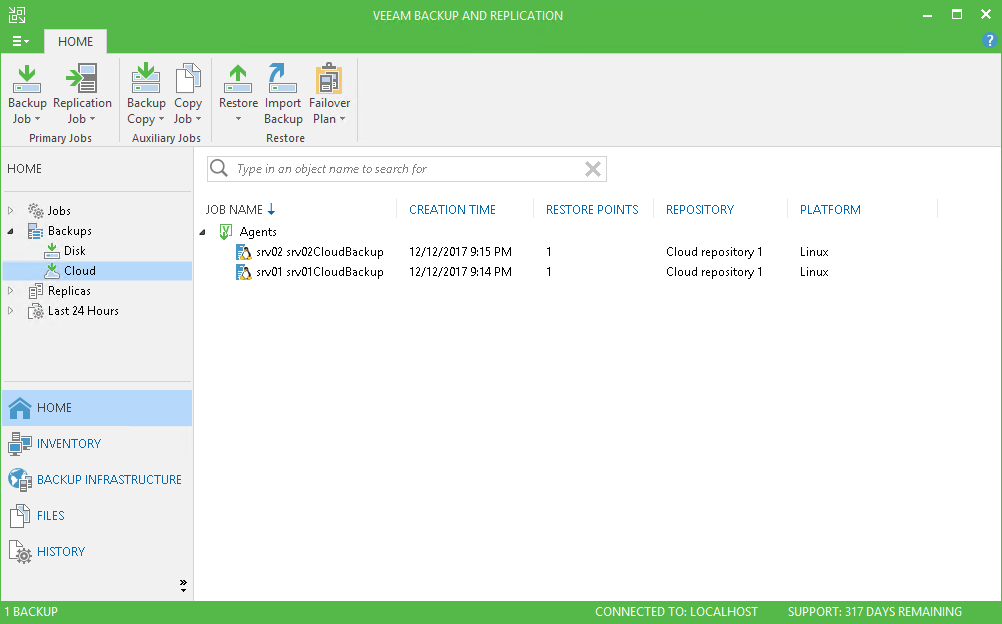Click the srv02 Linux agent icon
The image size is (1002, 624).
coord(243,252)
